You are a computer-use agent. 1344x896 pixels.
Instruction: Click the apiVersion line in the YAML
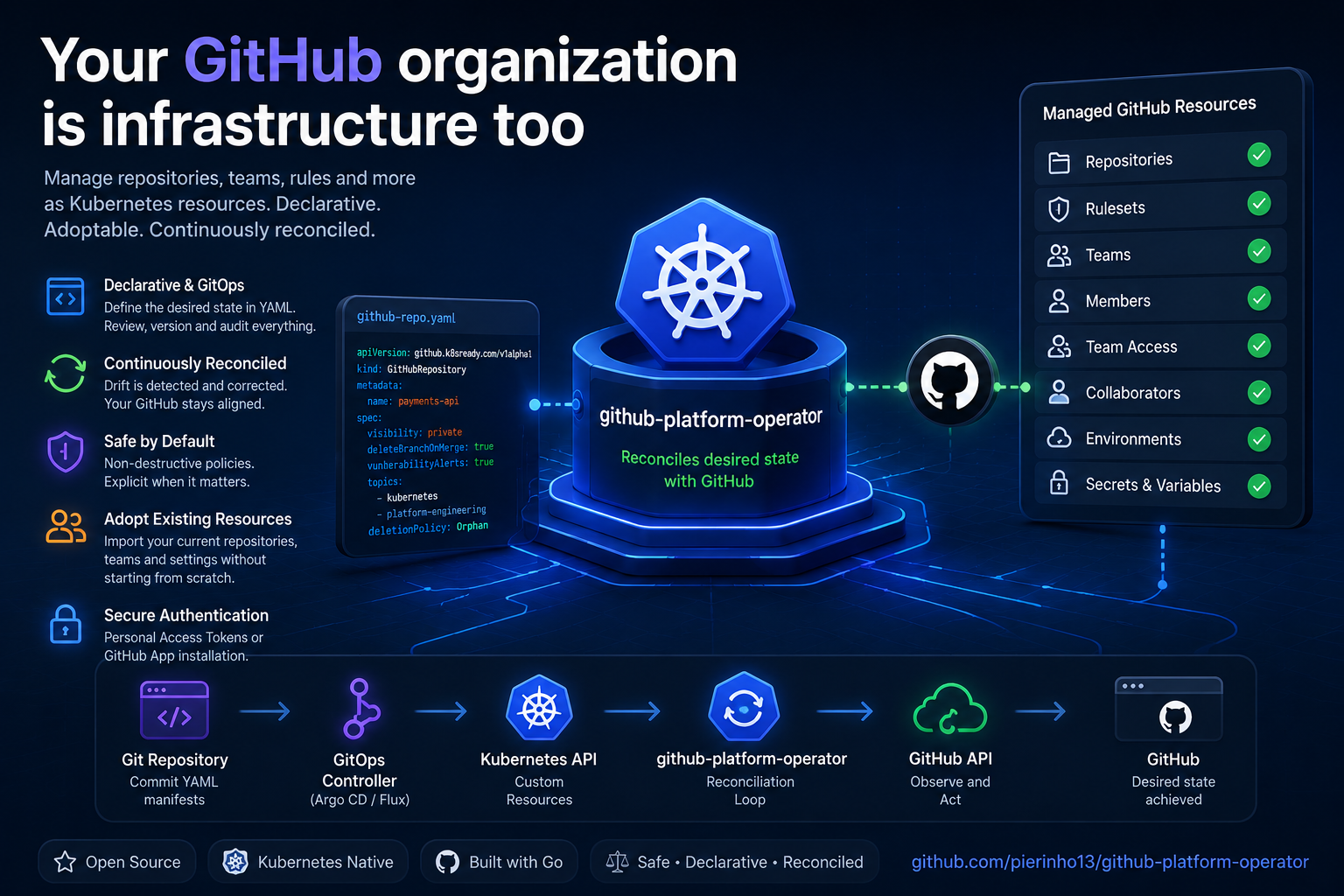click(444, 353)
